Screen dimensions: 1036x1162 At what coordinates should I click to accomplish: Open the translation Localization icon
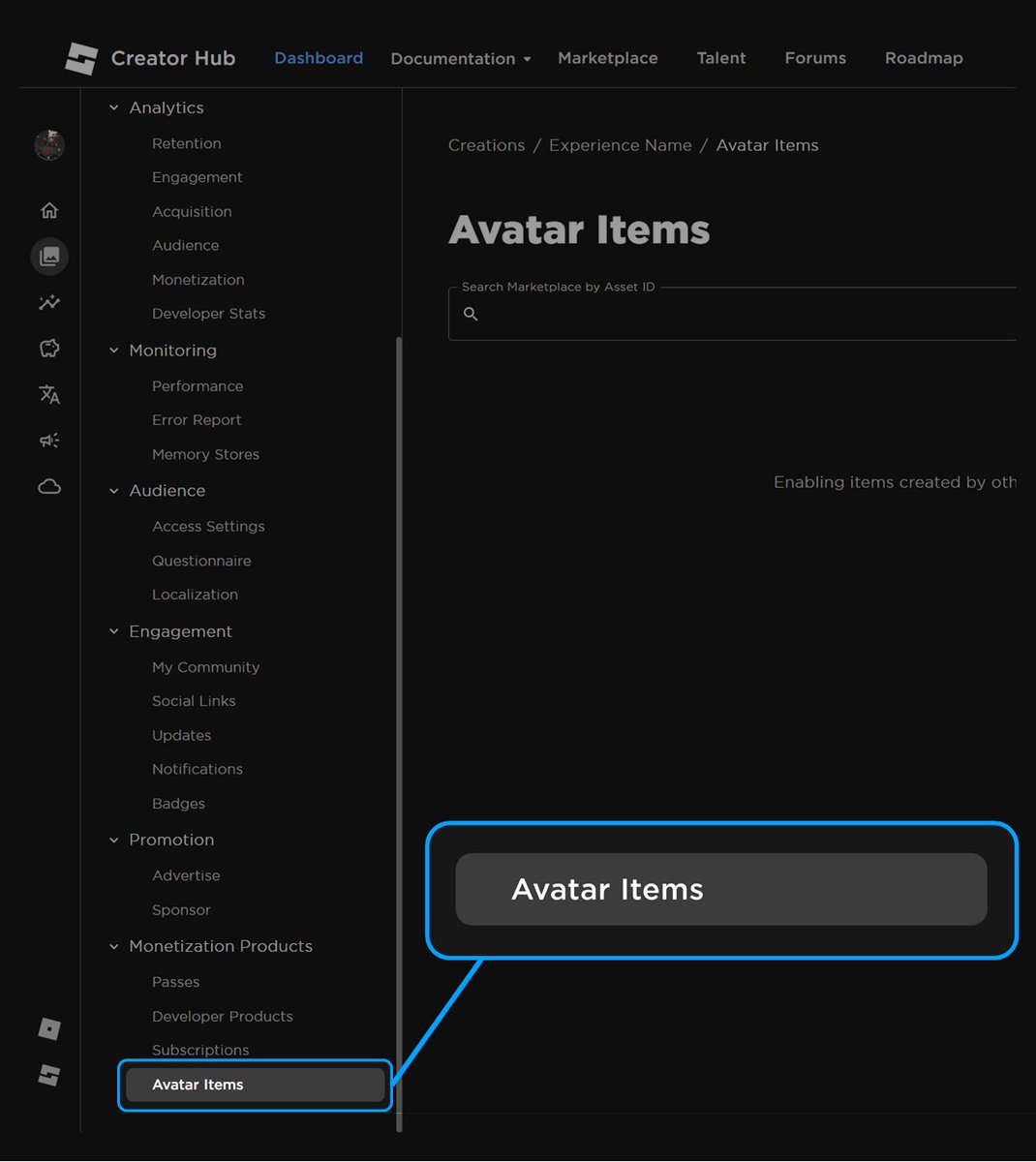(49, 394)
